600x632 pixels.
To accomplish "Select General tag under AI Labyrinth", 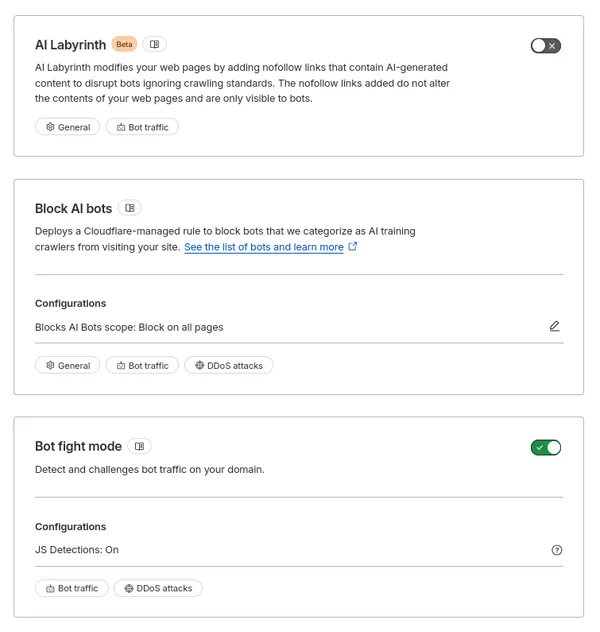I will click(x=67, y=127).
